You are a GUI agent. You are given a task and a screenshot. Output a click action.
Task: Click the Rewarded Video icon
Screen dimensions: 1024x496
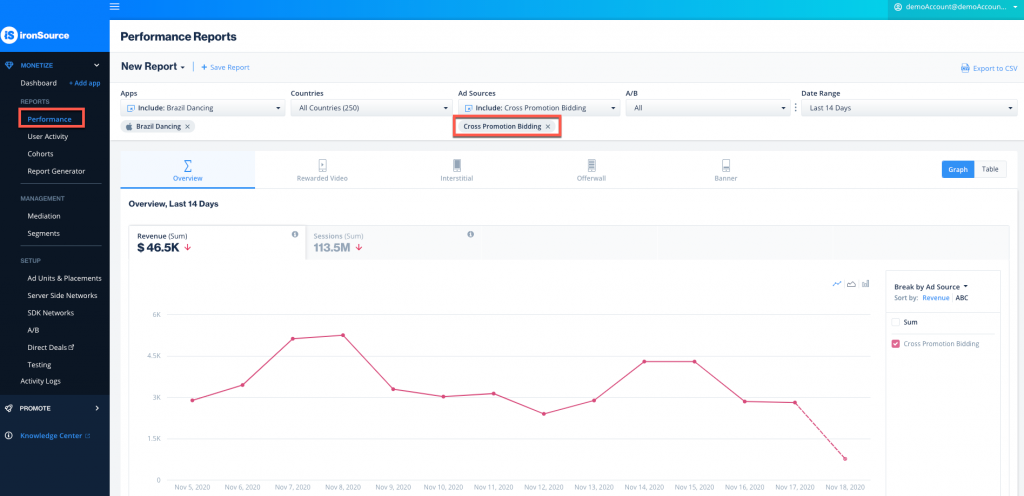[x=322, y=165]
